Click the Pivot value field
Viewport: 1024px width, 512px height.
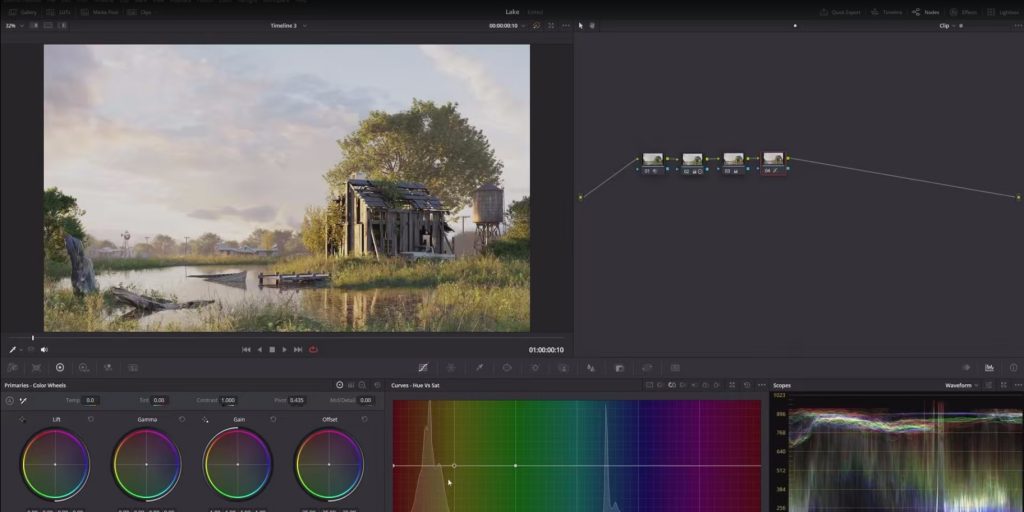pos(297,400)
